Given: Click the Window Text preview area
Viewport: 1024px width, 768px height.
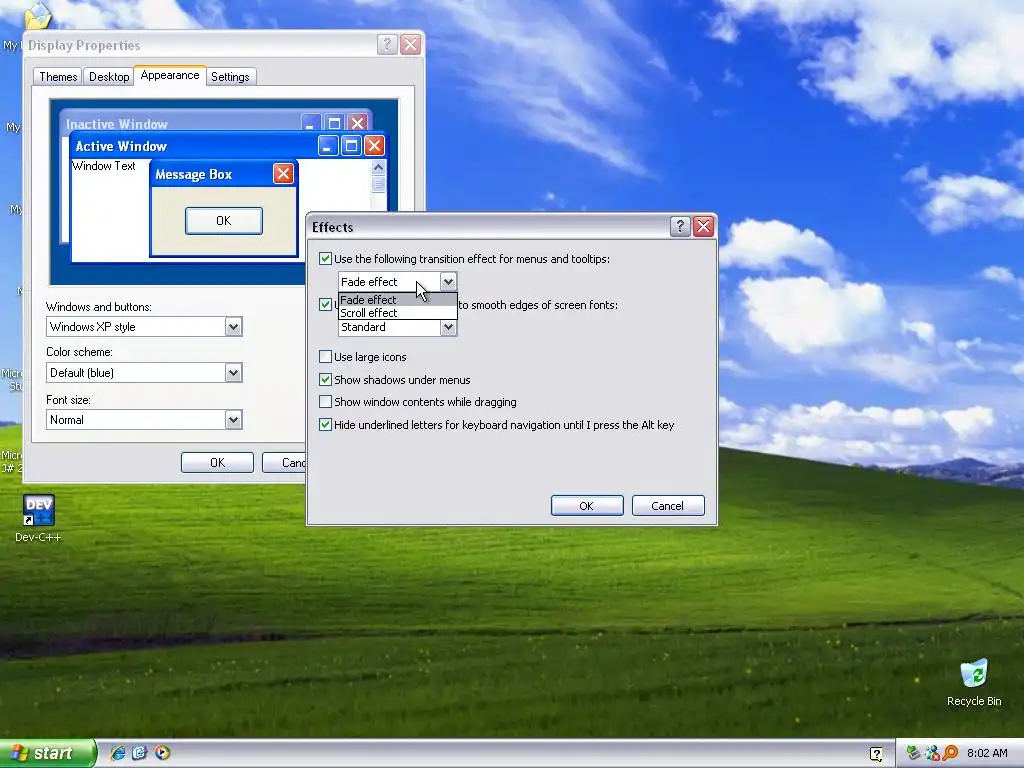Looking at the screenshot, I should click(104, 166).
